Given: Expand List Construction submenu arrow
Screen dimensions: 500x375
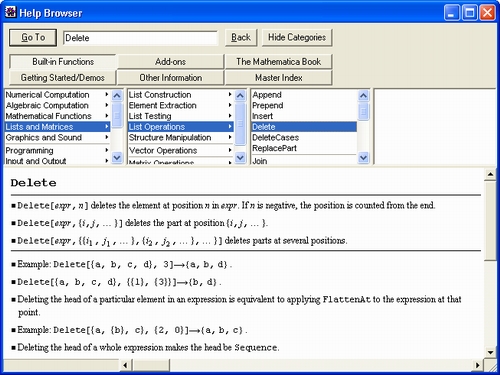Looking at the screenshot, I should (x=230, y=95).
